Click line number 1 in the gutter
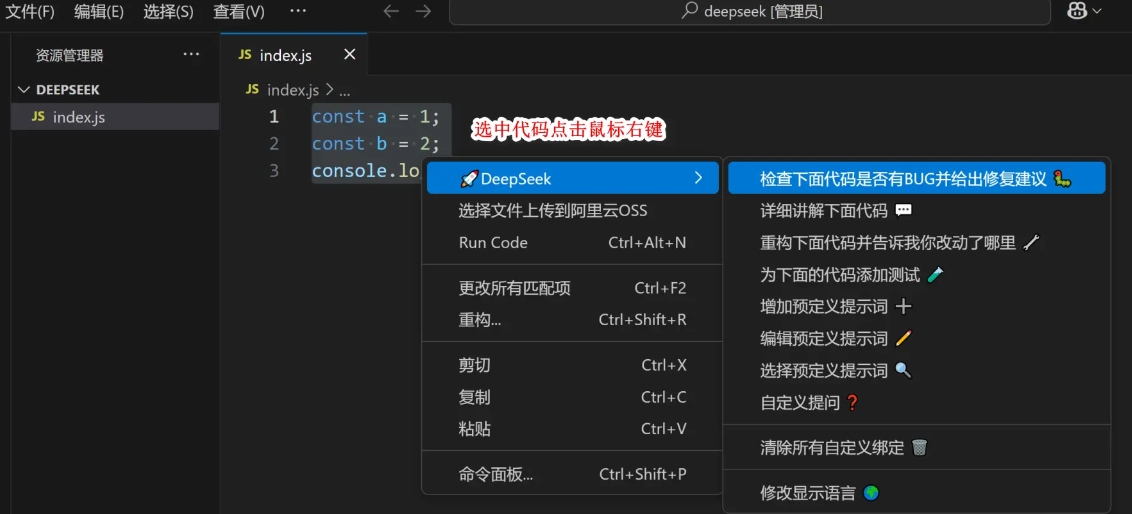This screenshot has width=1132, height=514. click(x=274, y=116)
